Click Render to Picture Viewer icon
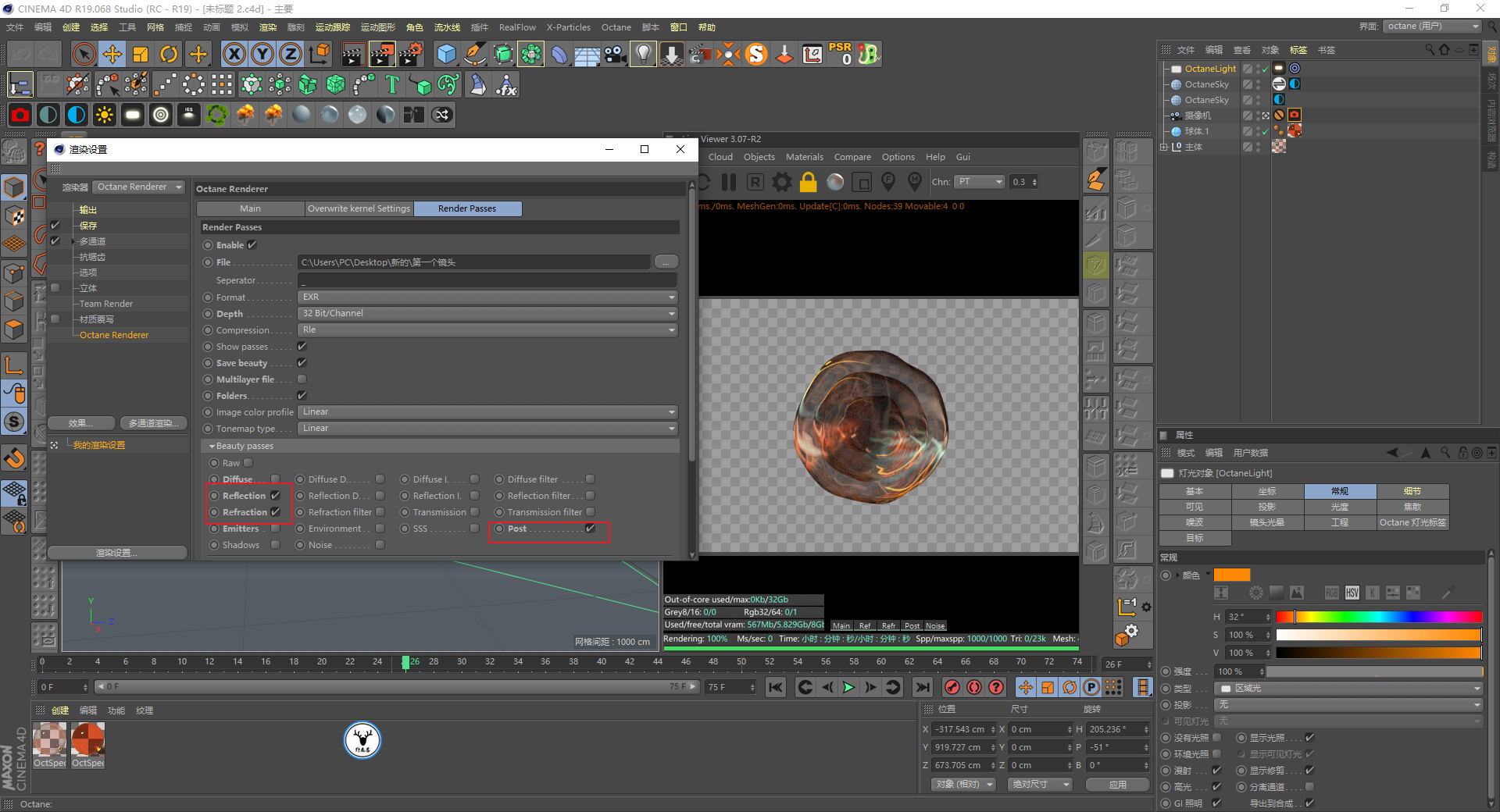 382,54
